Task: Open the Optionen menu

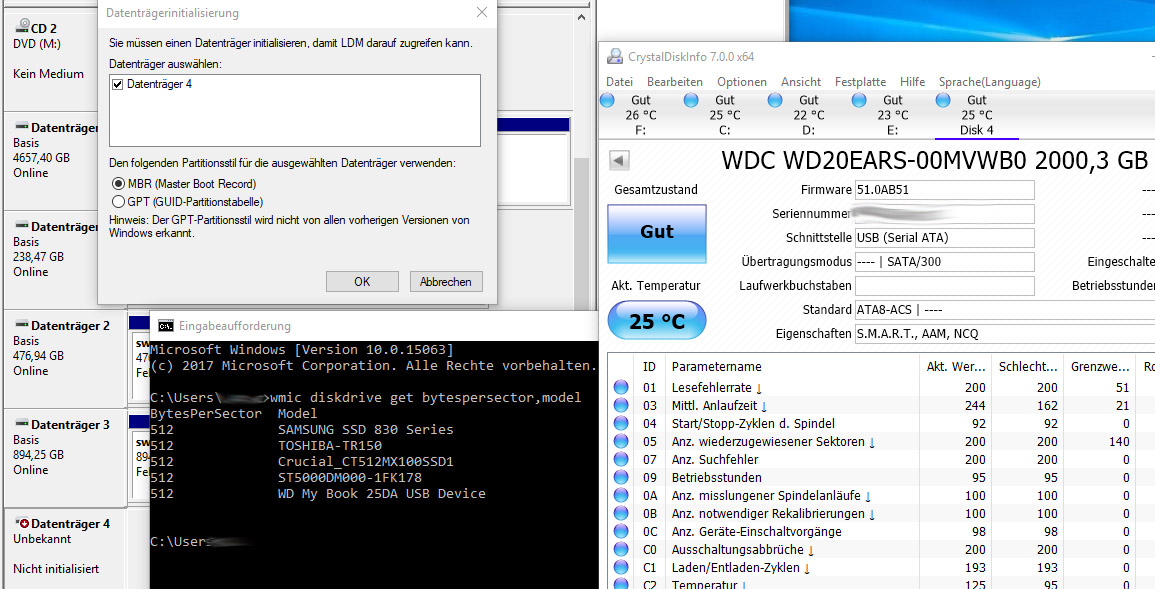Action: tap(742, 82)
